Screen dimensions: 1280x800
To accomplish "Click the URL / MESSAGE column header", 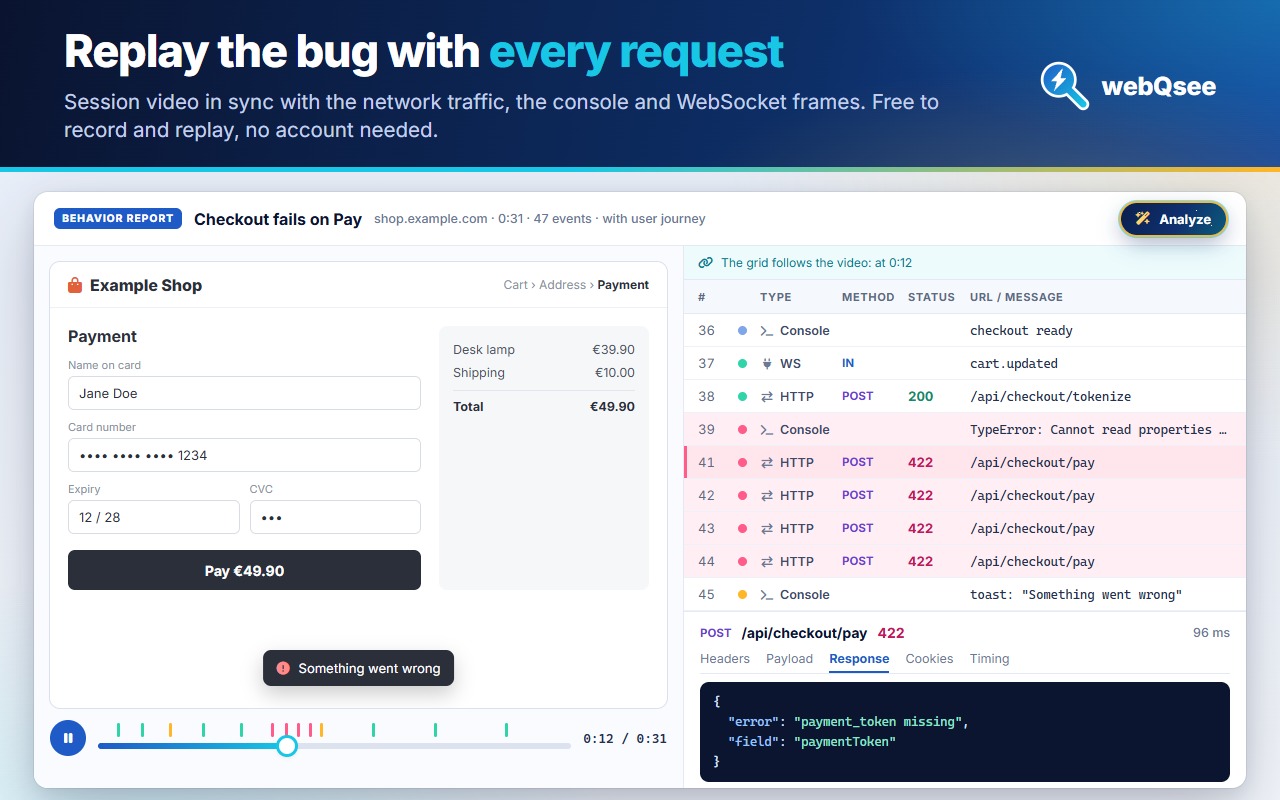I will pyautogui.click(x=1016, y=297).
